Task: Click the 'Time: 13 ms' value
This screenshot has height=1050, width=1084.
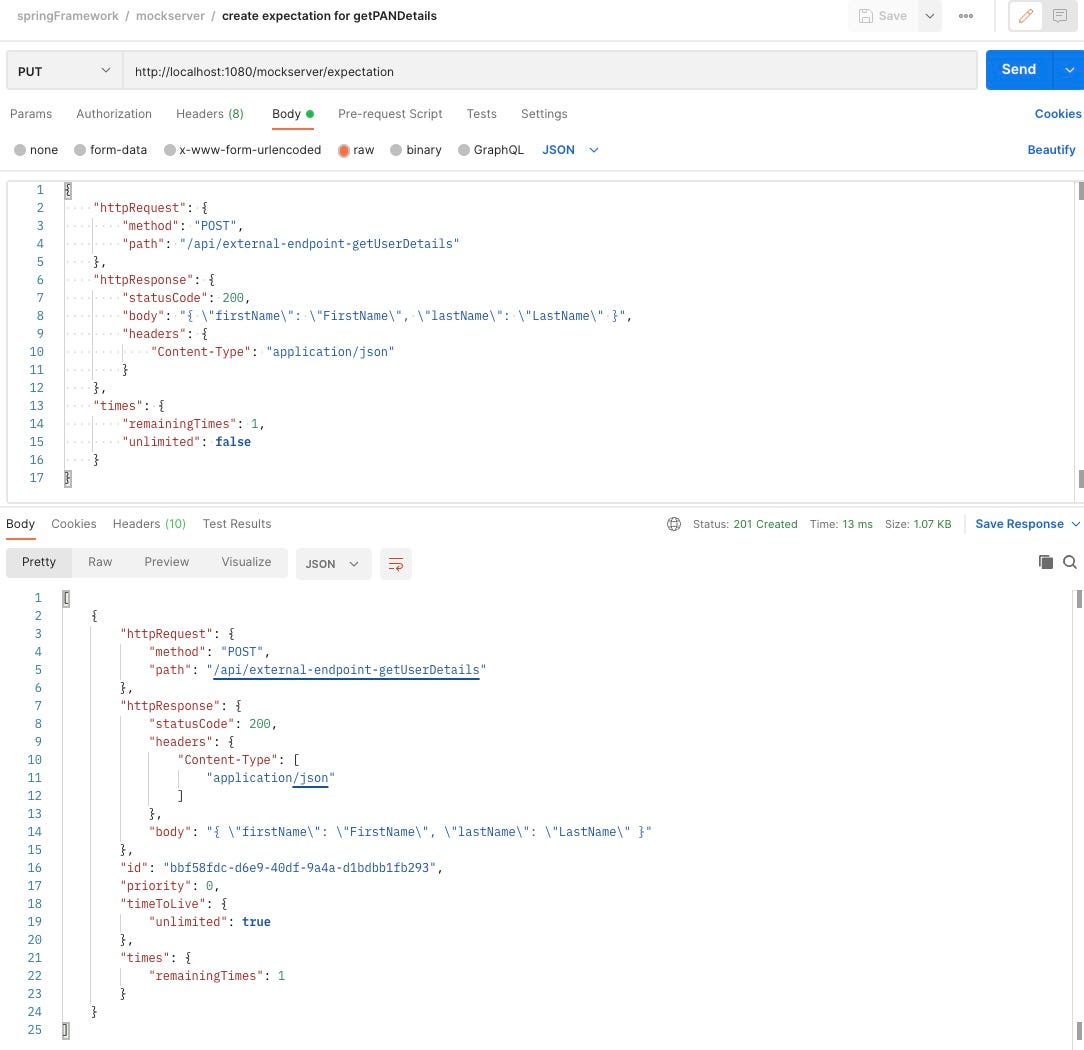Action: tap(841, 524)
